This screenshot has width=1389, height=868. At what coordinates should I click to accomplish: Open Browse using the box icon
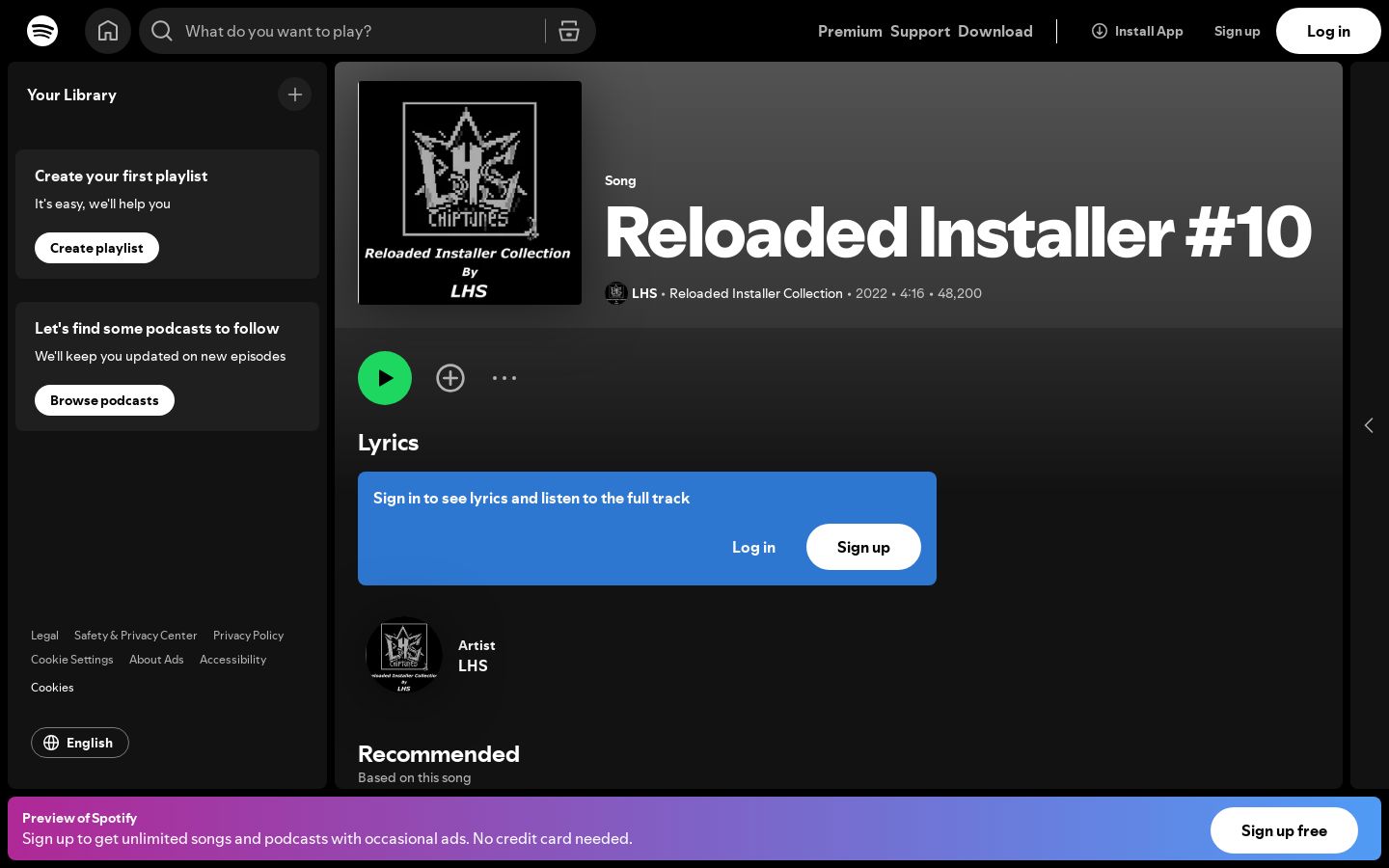pyautogui.click(x=569, y=31)
